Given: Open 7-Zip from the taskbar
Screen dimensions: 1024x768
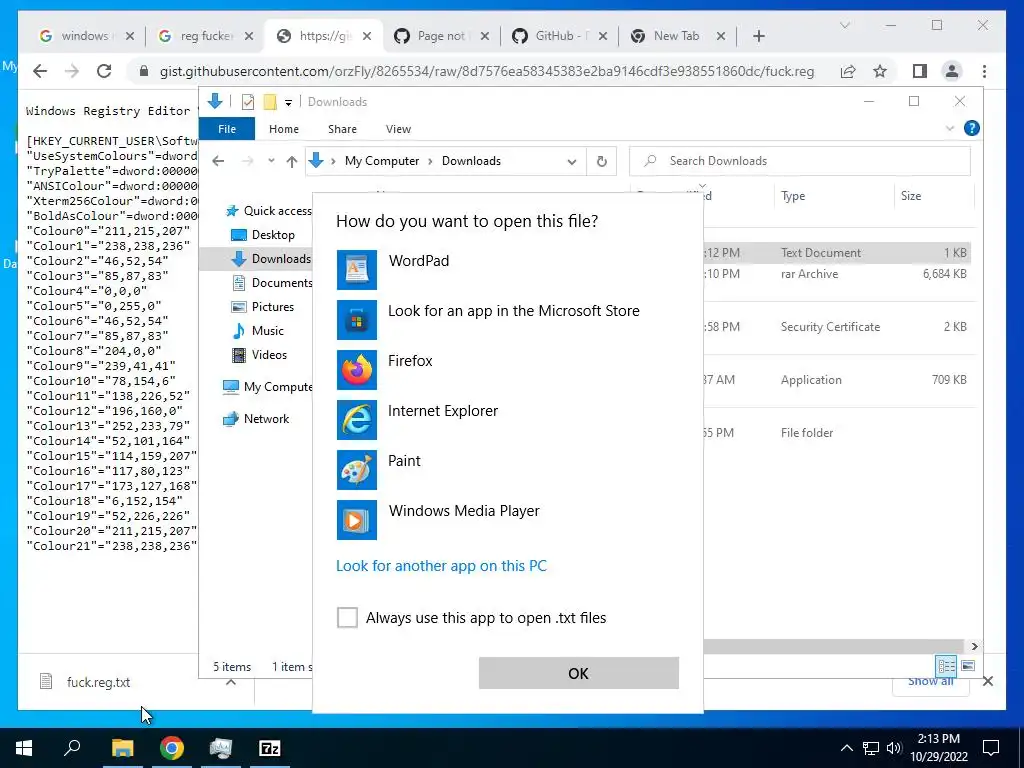Looking at the screenshot, I should [x=270, y=748].
